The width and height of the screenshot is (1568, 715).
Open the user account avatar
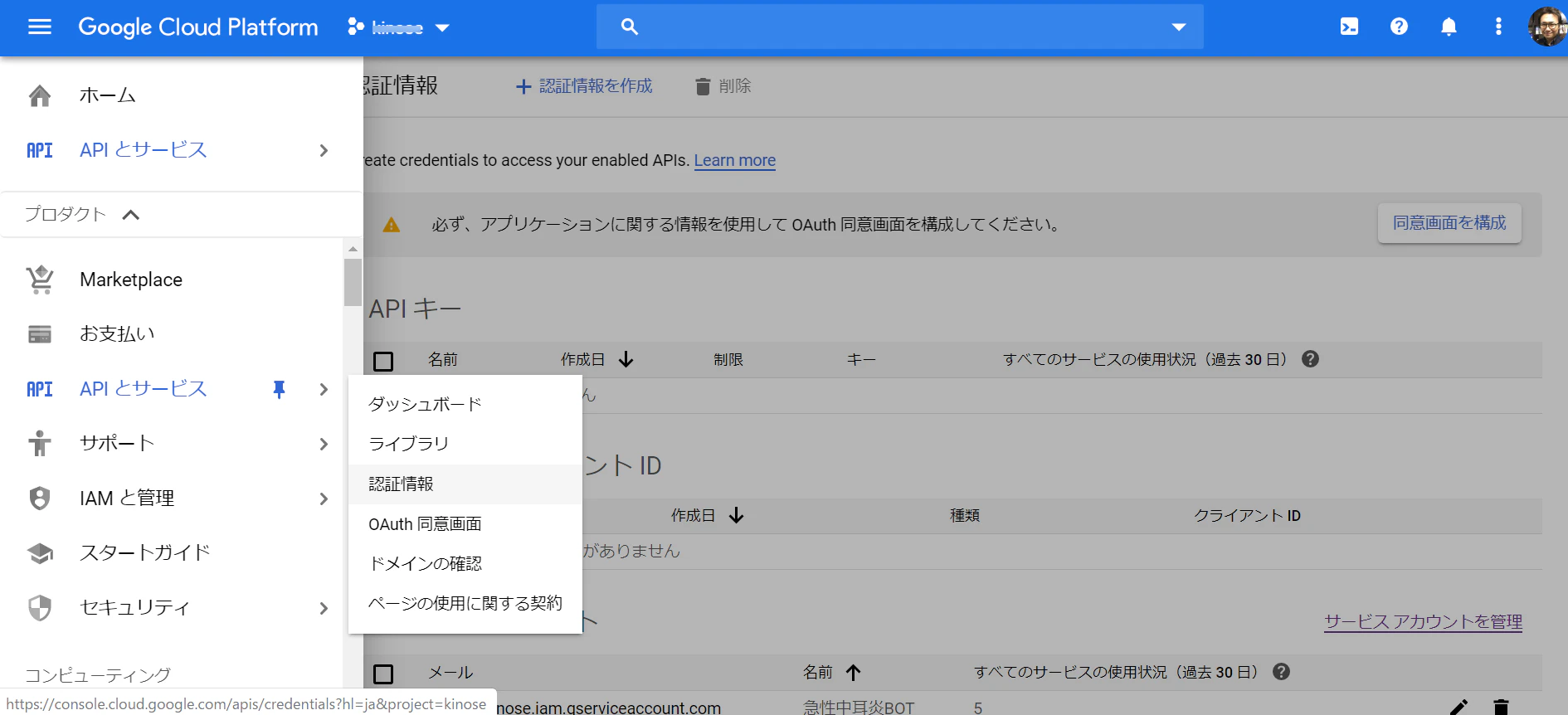[x=1547, y=27]
